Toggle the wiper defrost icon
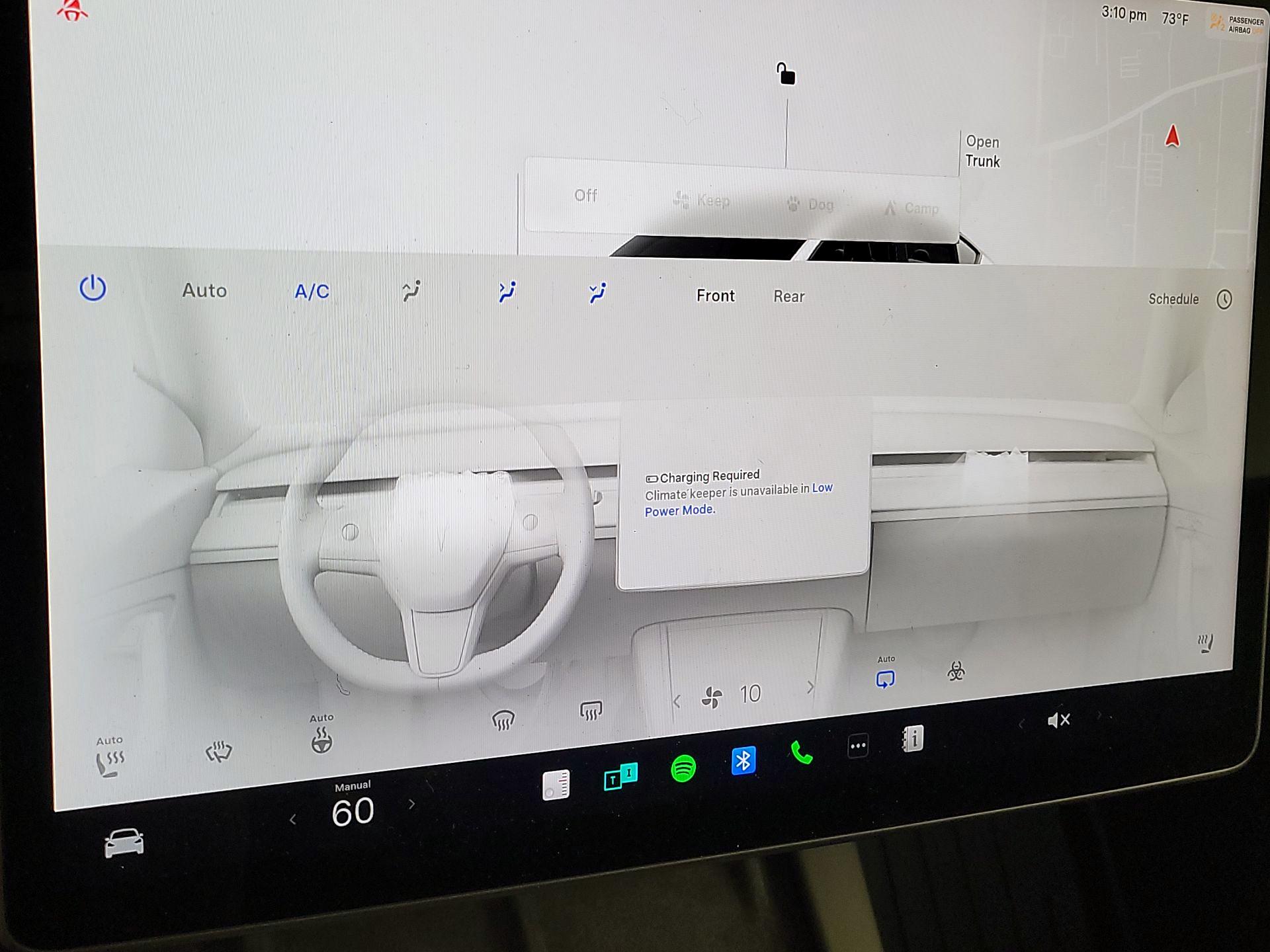 pyautogui.click(x=218, y=752)
